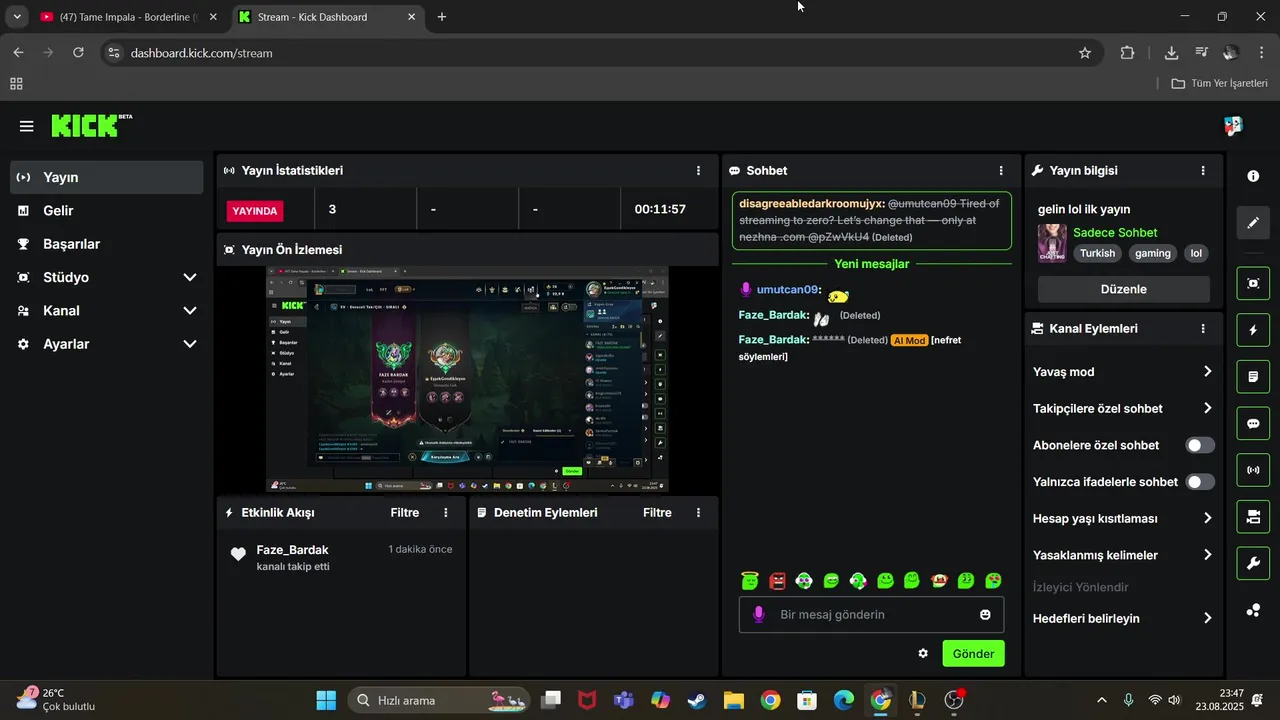The height and width of the screenshot is (720, 1280).
Task: Toggle the lightning activity feed widget icon
Action: 1253,330
